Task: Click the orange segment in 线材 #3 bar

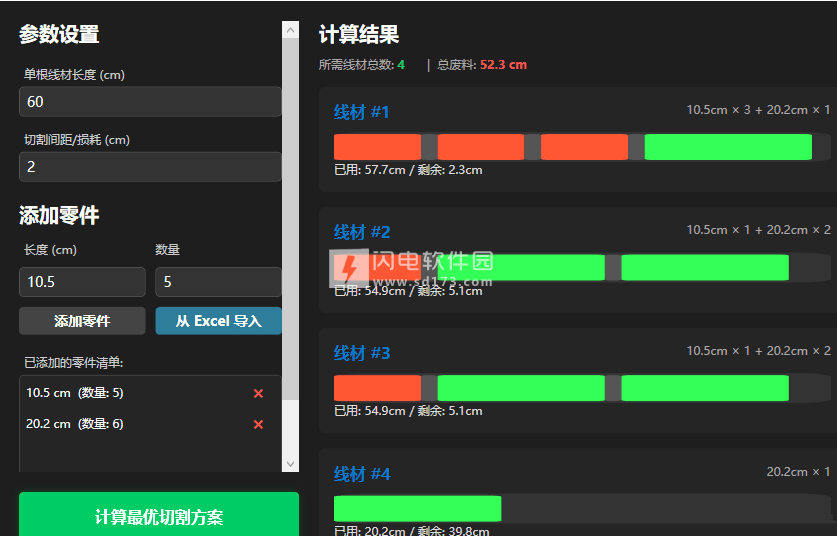Action: point(377,388)
